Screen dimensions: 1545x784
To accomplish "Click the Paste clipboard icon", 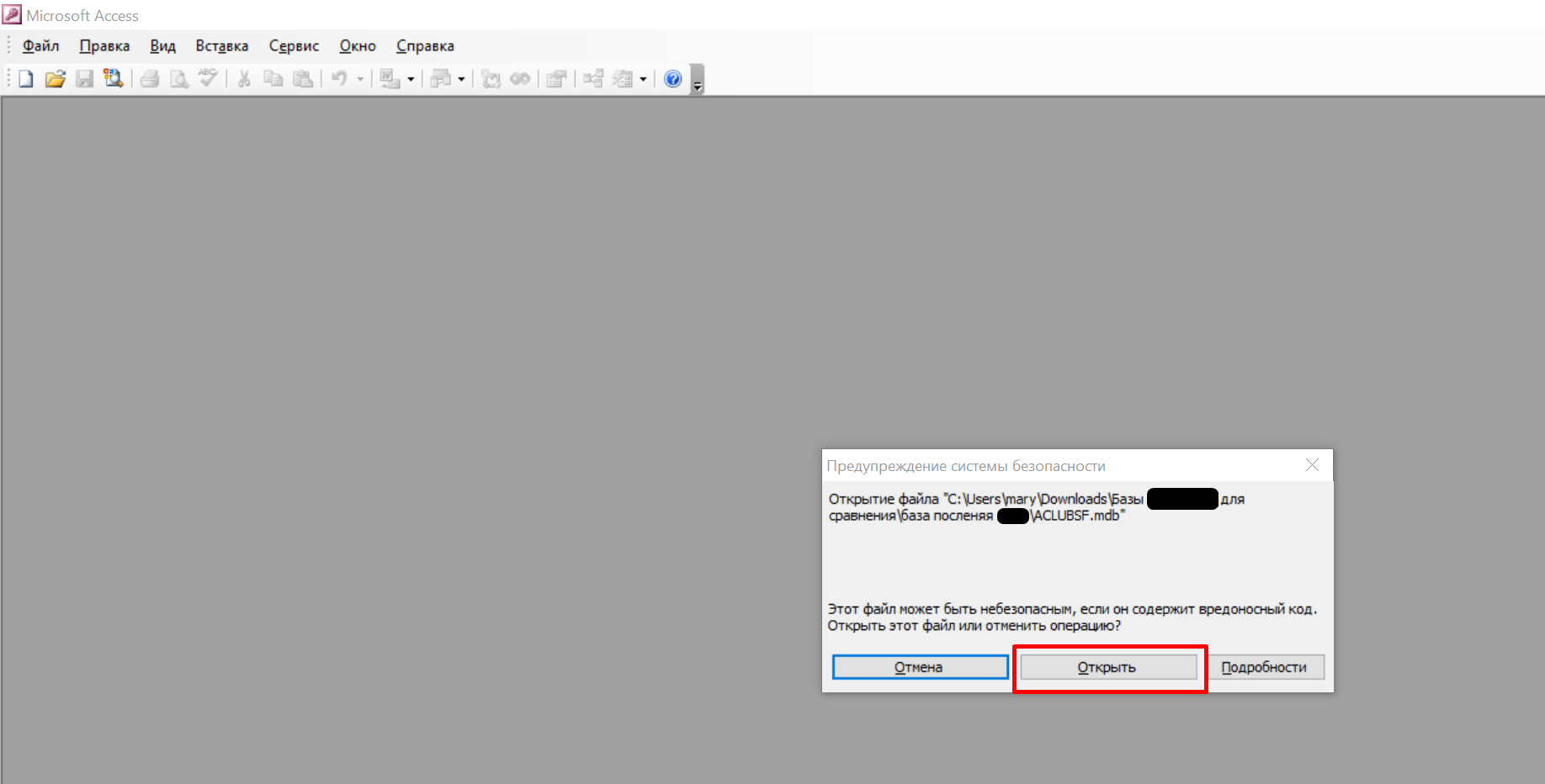I will tap(303, 79).
